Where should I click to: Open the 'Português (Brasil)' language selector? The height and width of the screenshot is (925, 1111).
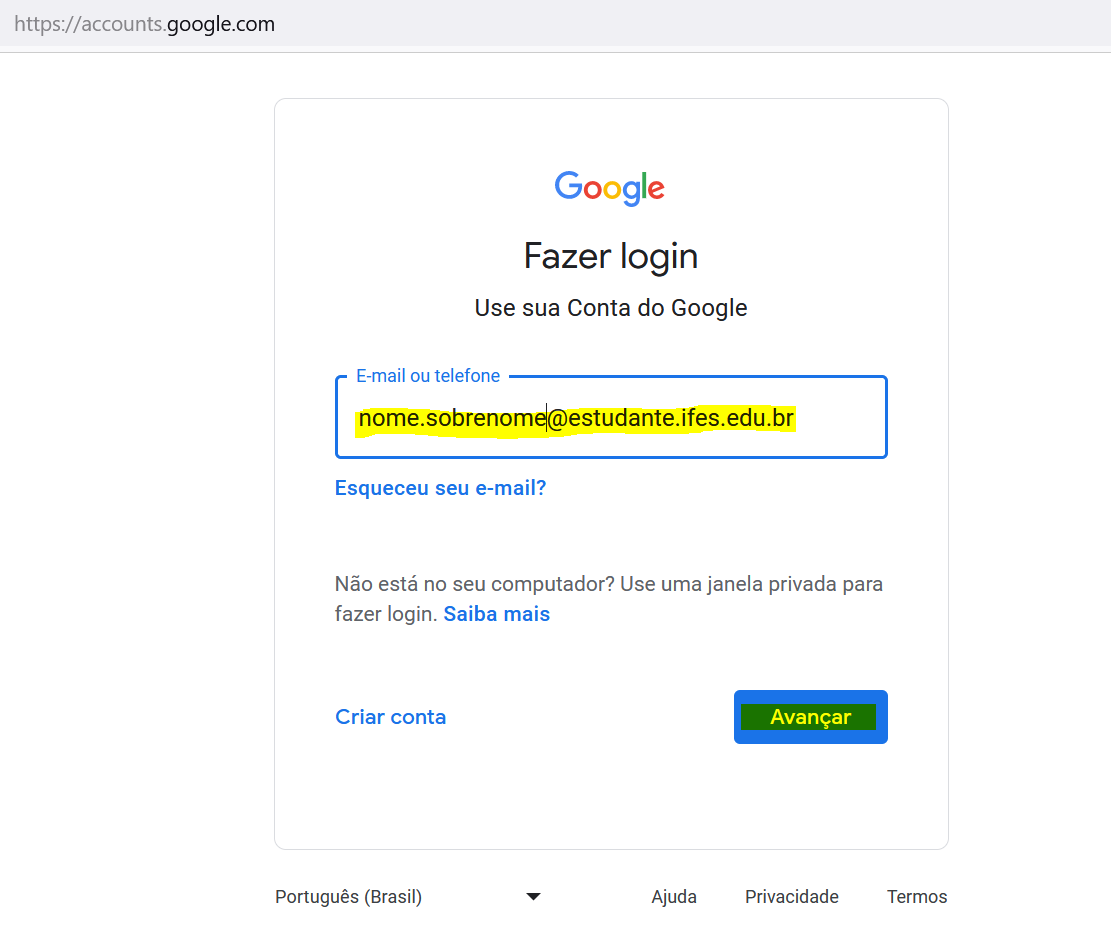[x=349, y=897]
